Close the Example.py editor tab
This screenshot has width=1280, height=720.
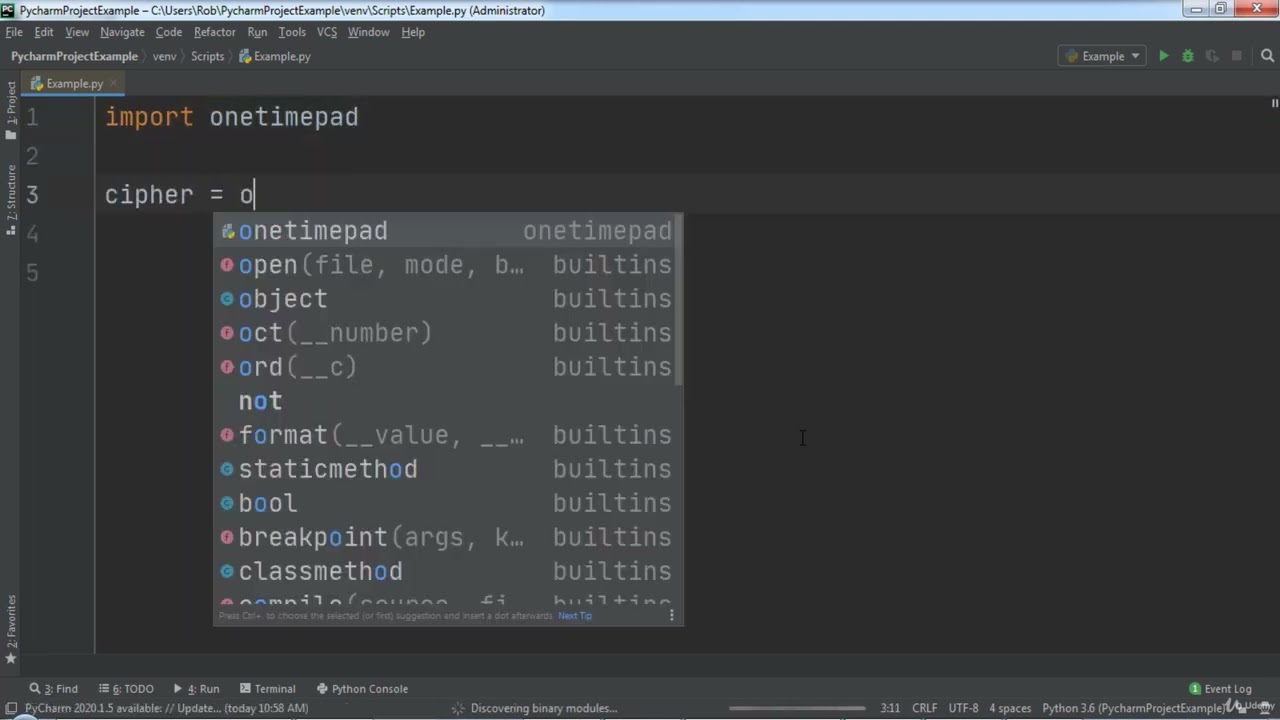pos(113,84)
